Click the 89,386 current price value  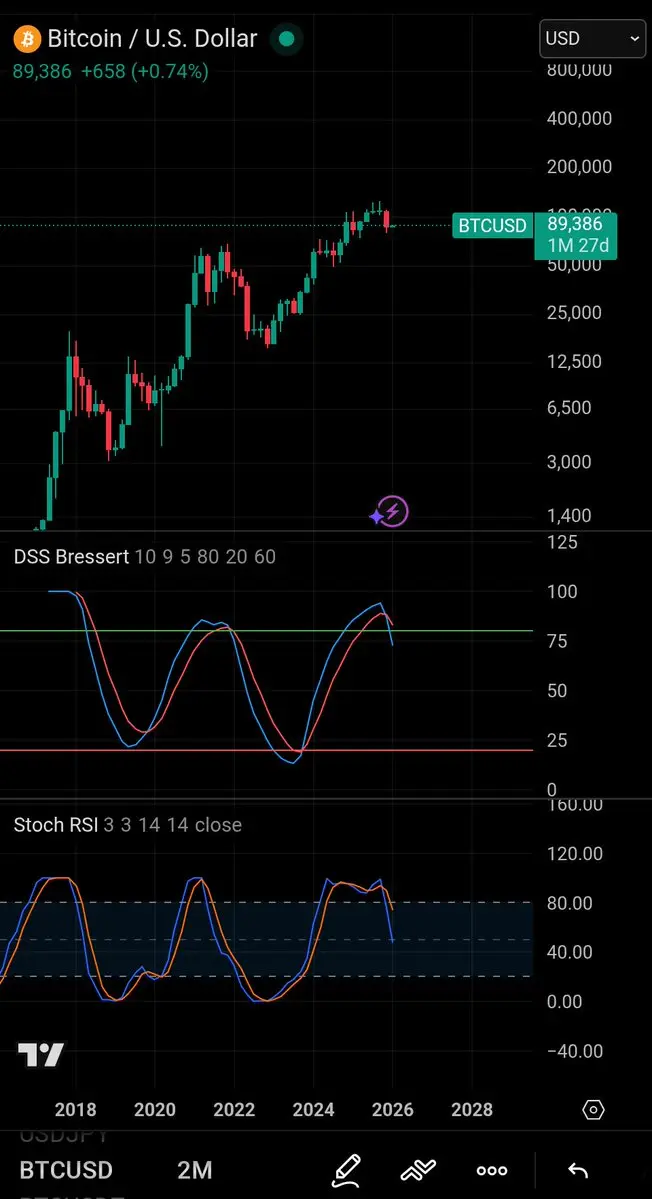[x=42, y=72]
